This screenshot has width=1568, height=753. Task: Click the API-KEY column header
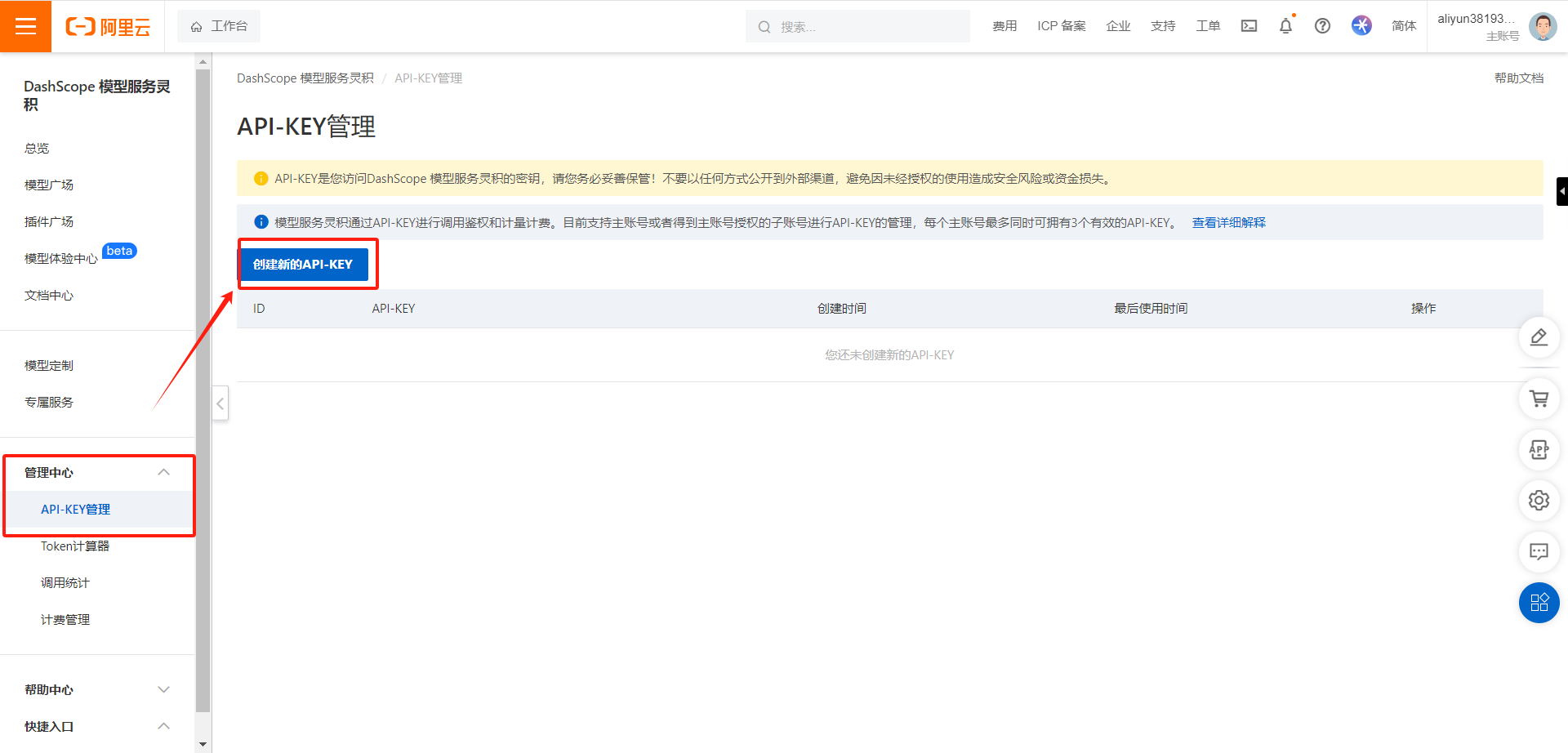[x=394, y=308]
